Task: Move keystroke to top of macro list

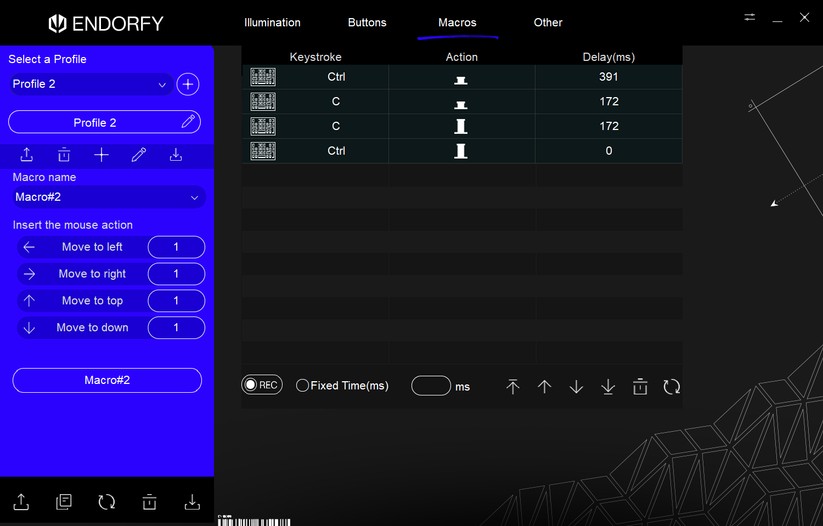Action: [513, 387]
